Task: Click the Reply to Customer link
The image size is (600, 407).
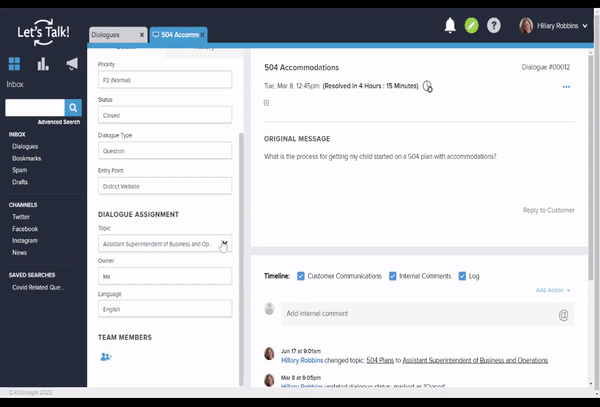Action: pyautogui.click(x=548, y=210)
